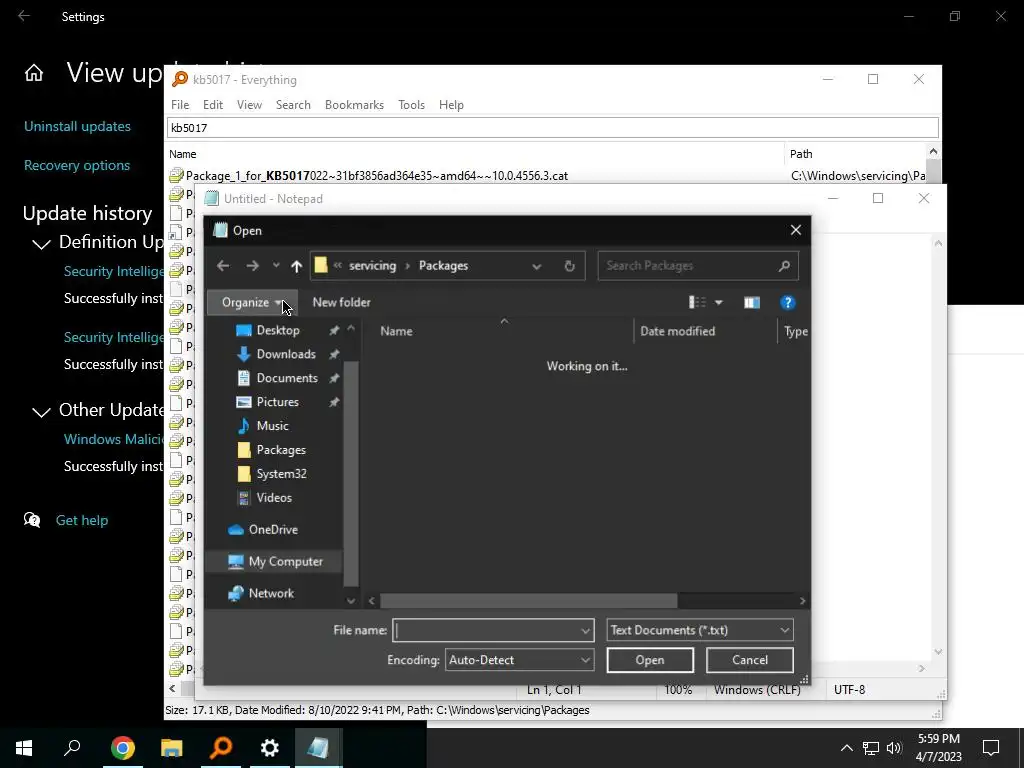1024x768 pixels.
Task: Select Network in navigation pane
Action: tap(270, 594)
